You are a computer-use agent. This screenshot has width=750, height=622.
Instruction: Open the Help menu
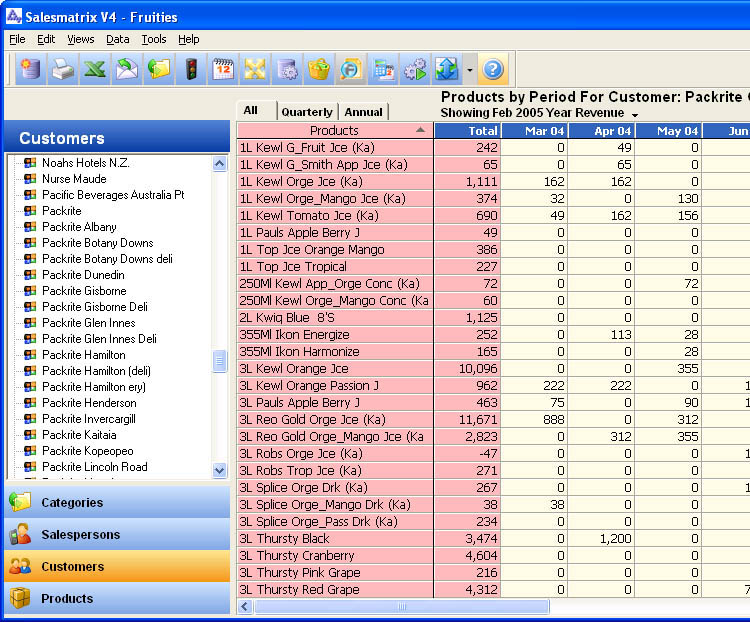(x=188, y=39)
